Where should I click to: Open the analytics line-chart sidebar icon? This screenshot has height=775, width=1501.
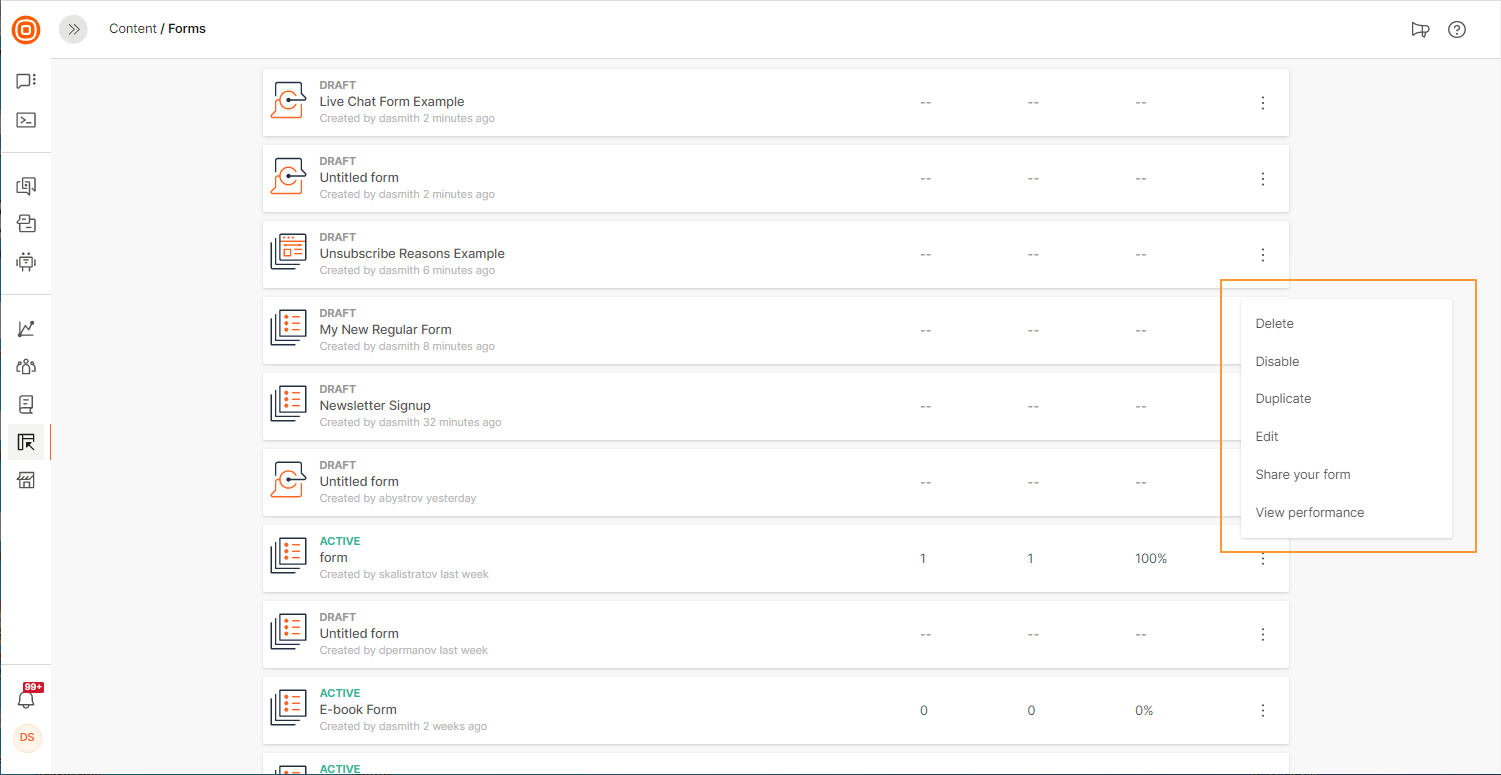click(26, 328)
